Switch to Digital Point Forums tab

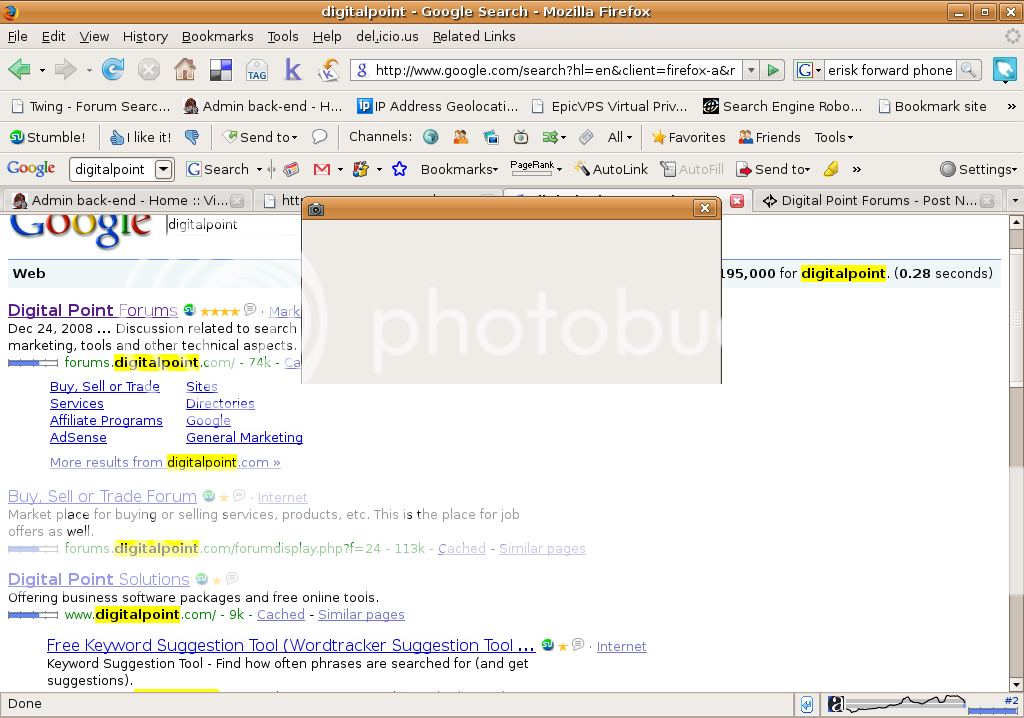pos(878,201)
